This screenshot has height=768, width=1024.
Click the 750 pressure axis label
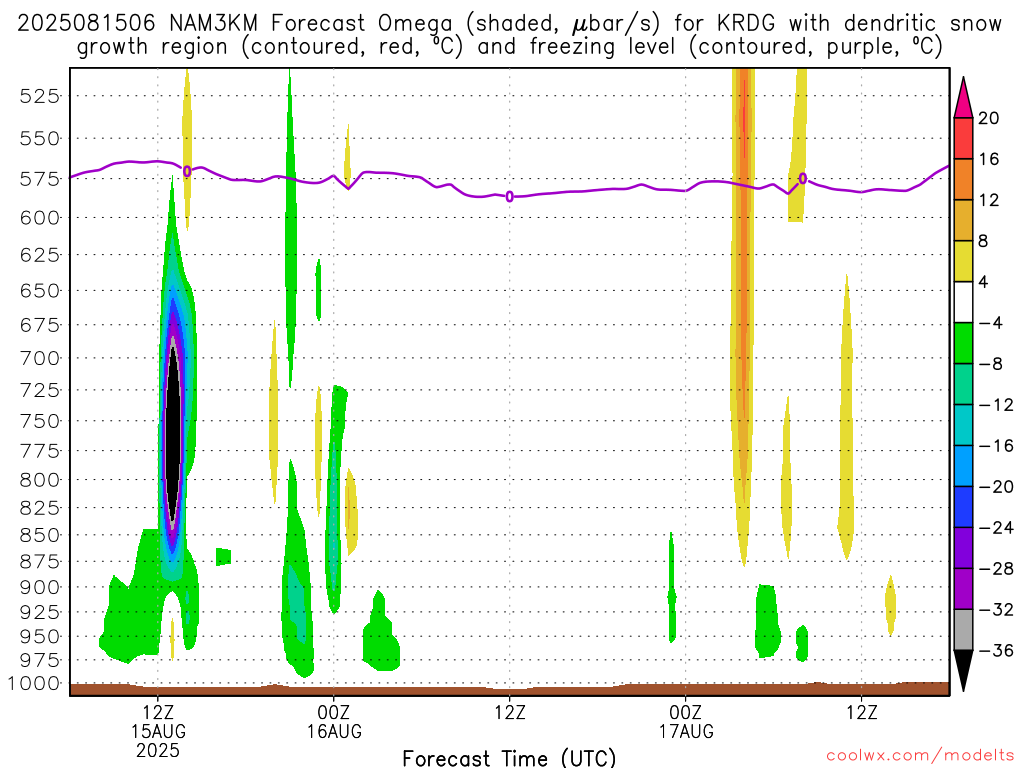pos(40,421)
